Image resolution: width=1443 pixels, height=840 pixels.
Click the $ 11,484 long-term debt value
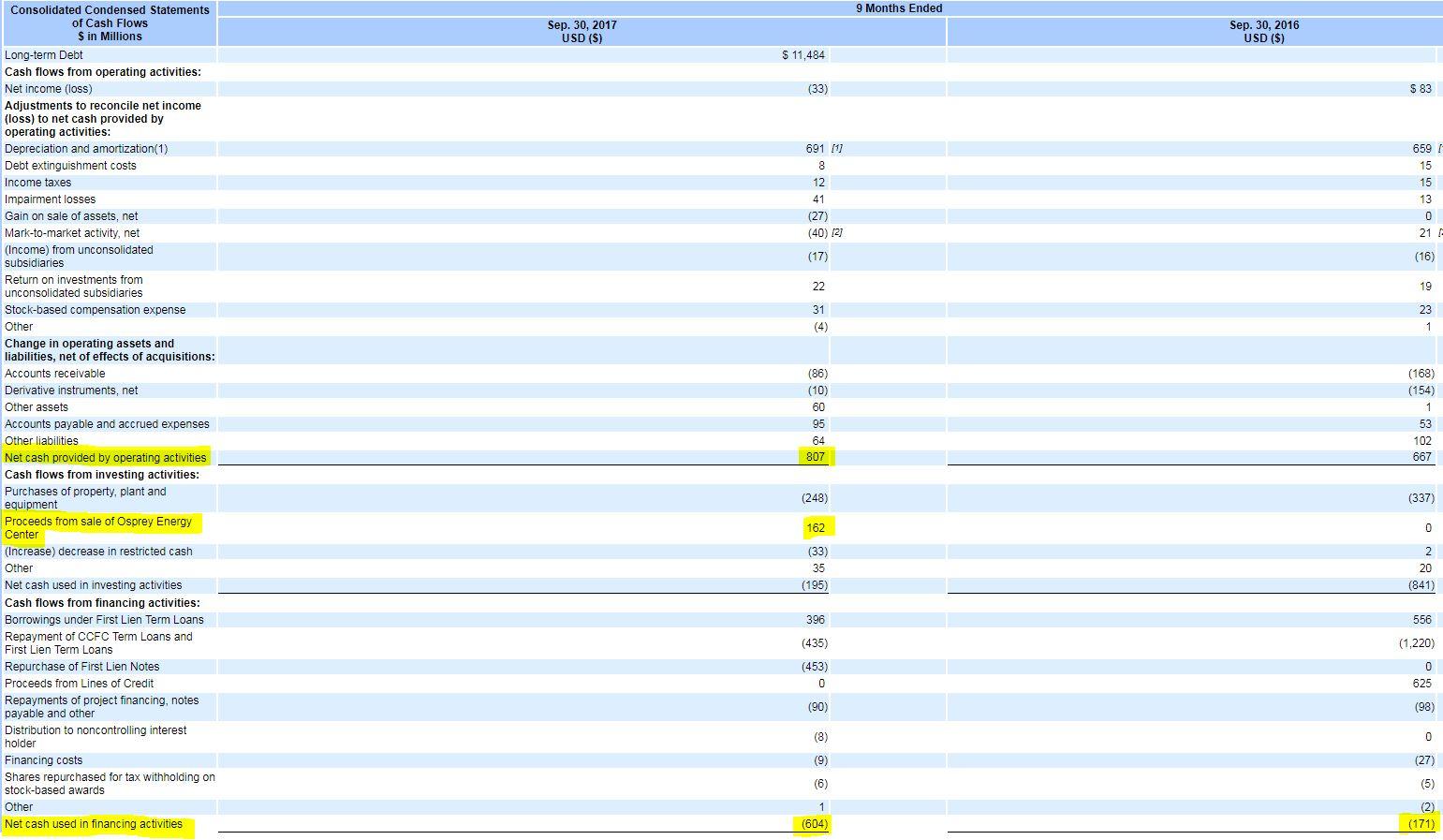point(803,55)
